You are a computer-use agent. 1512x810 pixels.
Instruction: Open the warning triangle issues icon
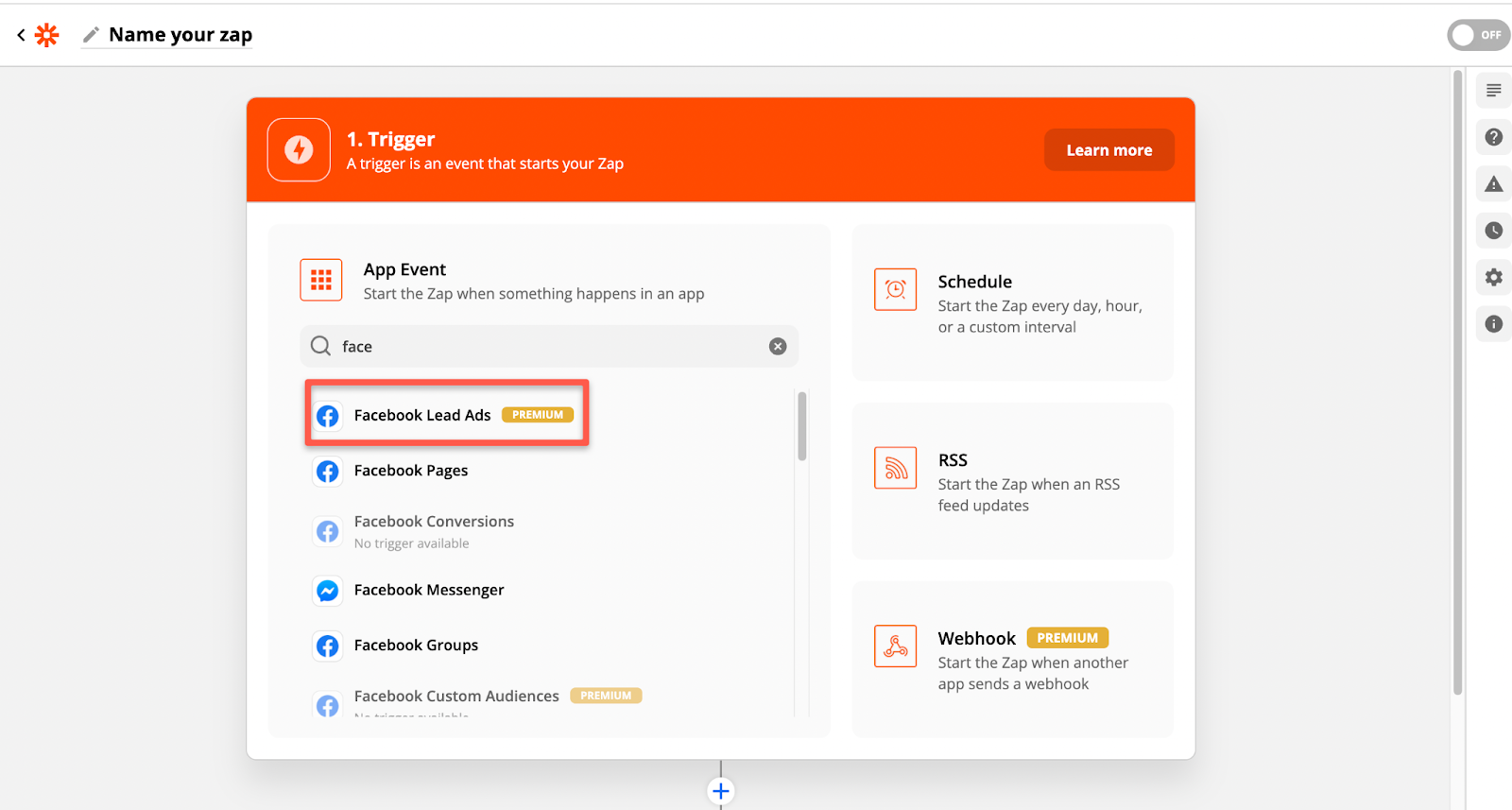[1493, 183]
